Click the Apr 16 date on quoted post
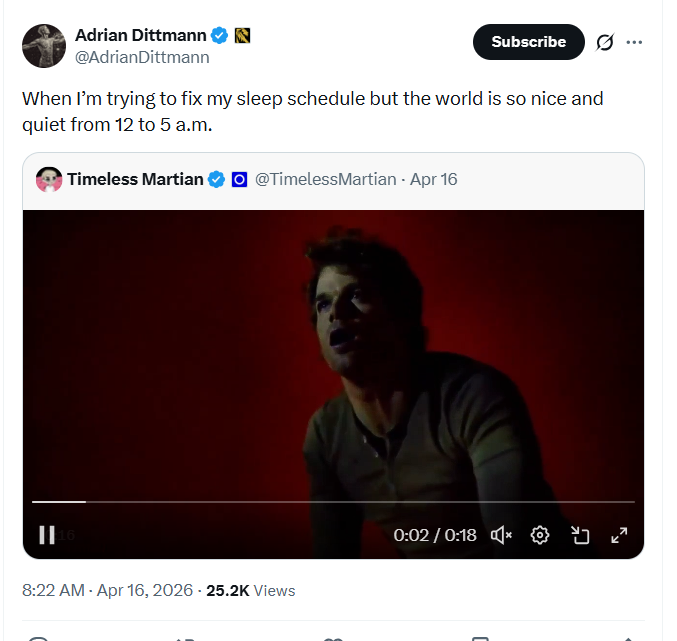This screenshot has width=677, height=641. coord(434,180)
